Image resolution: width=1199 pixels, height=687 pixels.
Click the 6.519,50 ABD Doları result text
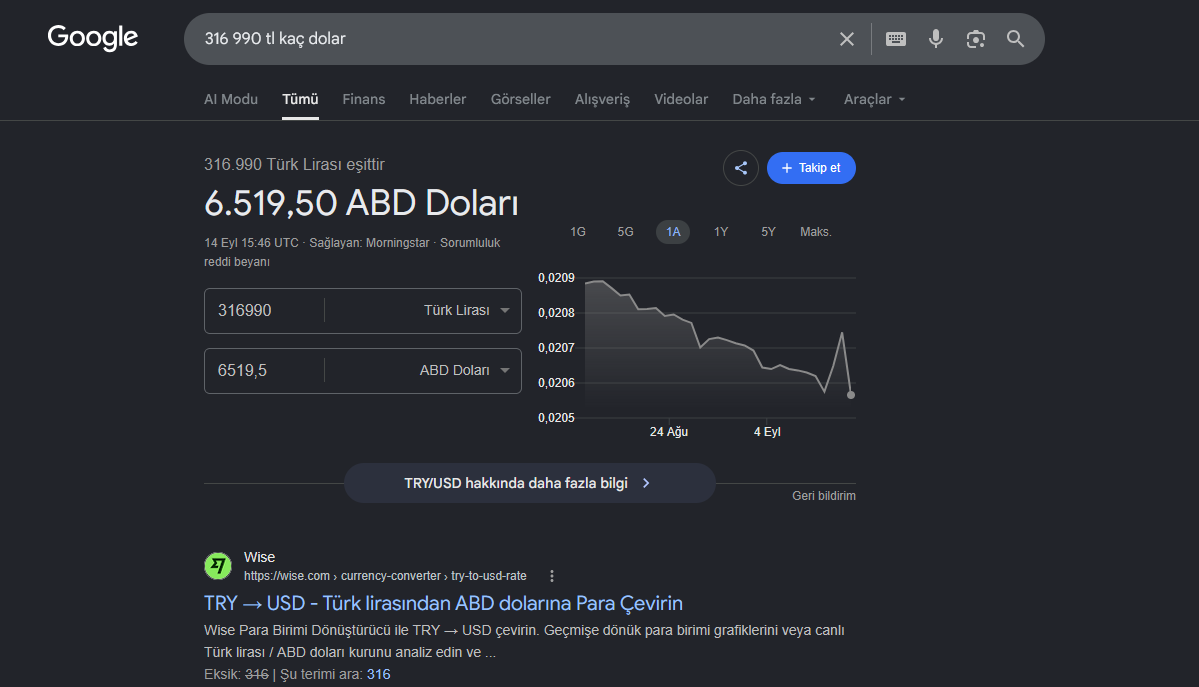click(x=361, y=203)
